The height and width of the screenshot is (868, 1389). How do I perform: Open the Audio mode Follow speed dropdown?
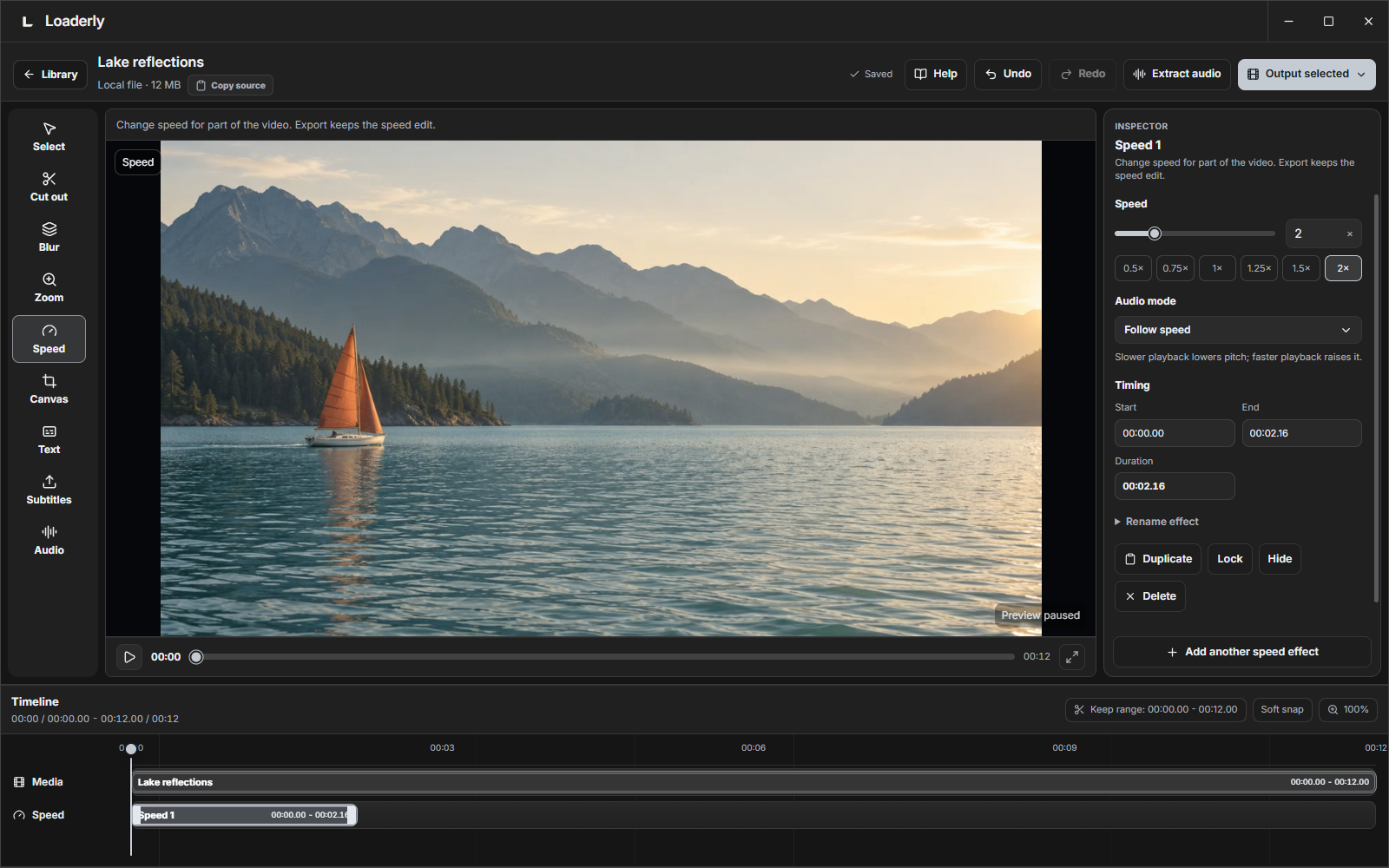(x=1237, y=330)
